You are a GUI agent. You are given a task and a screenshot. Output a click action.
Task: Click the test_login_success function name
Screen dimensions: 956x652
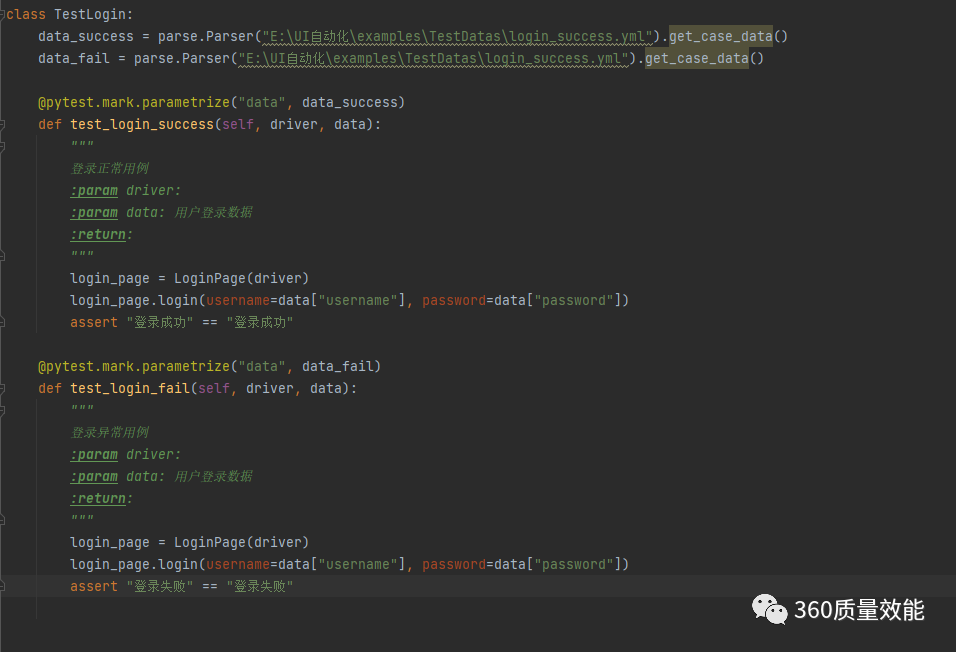[142, 124]
